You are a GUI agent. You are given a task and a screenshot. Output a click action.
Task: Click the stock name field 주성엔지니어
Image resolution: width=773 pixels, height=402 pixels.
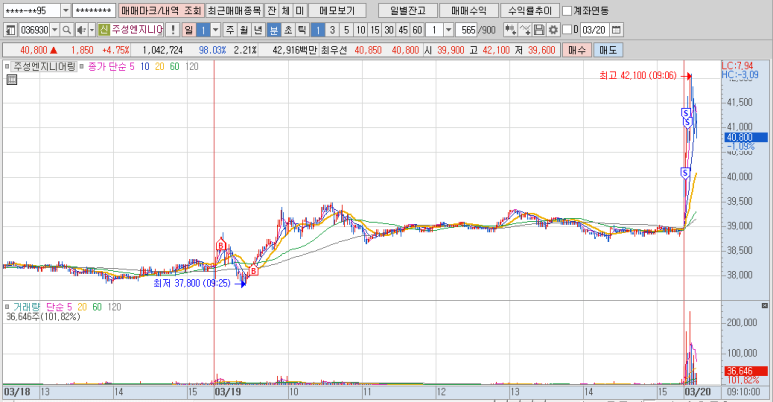[x=137, y=30]
